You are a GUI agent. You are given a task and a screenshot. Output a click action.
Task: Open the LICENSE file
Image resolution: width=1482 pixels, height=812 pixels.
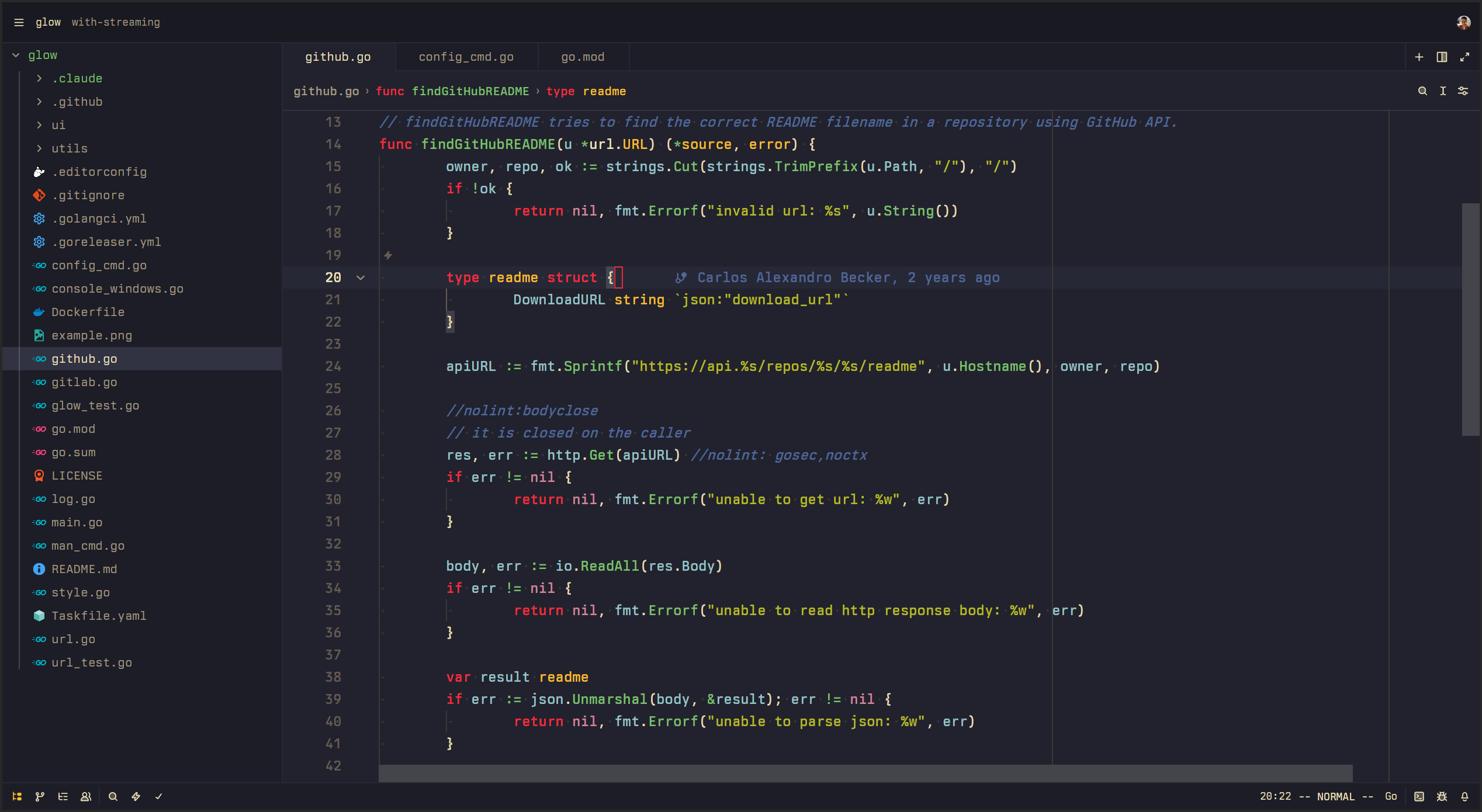click(x=143, y=476)
